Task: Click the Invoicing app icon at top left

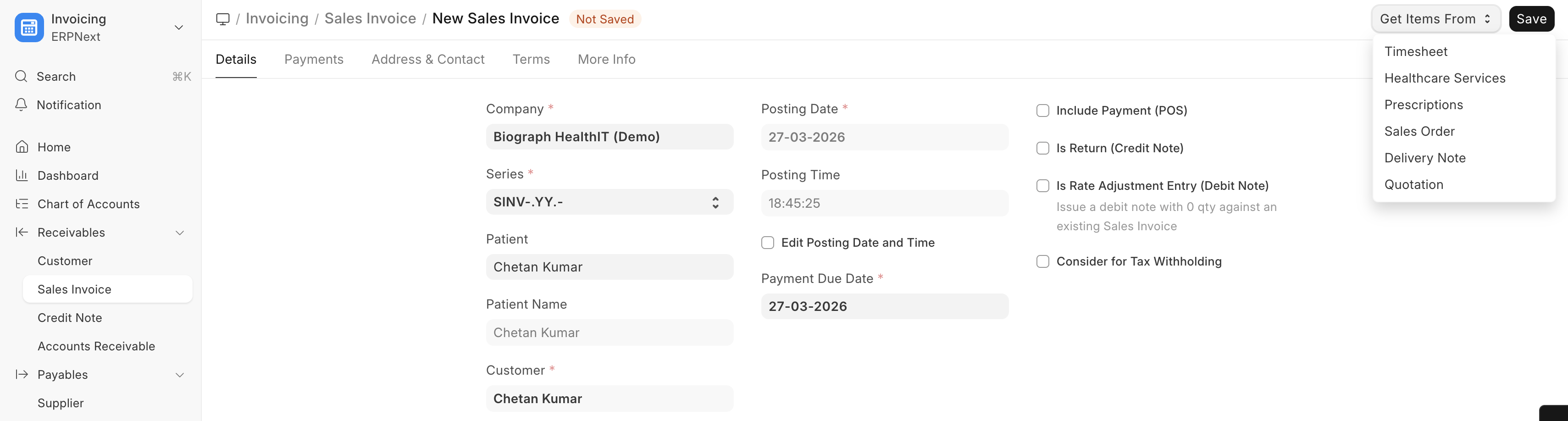Action: point(28,28)
